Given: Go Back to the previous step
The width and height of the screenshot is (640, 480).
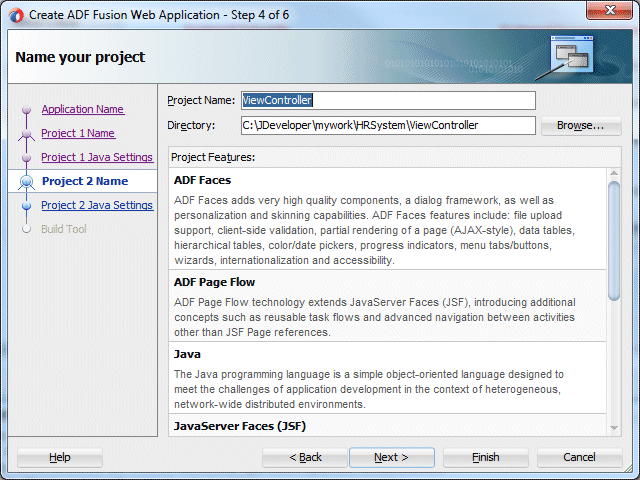Looking at the screenshot, I should (x=305, y=458).
